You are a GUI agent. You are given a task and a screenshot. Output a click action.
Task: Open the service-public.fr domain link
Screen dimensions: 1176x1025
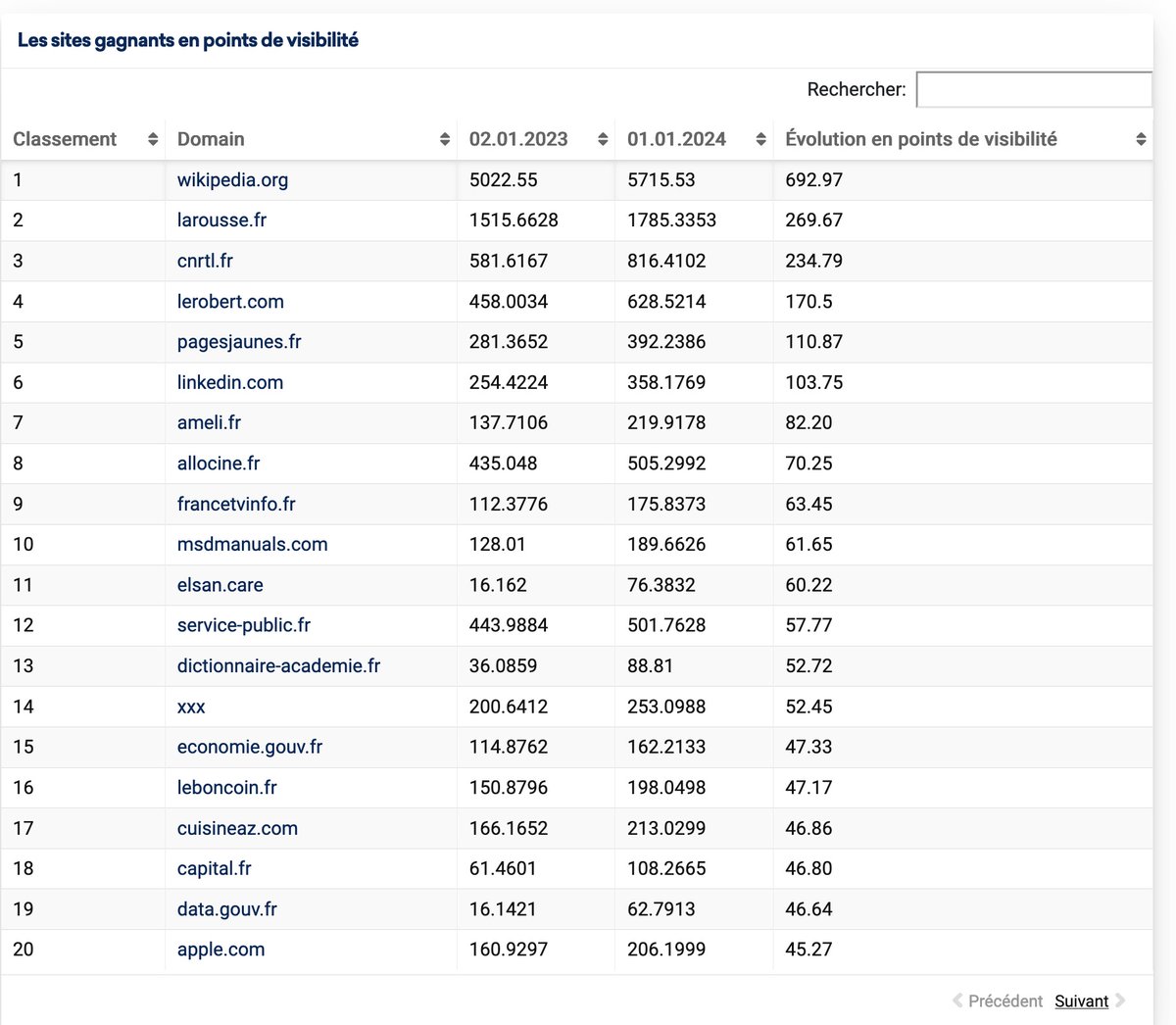click(x=244, y=625)
